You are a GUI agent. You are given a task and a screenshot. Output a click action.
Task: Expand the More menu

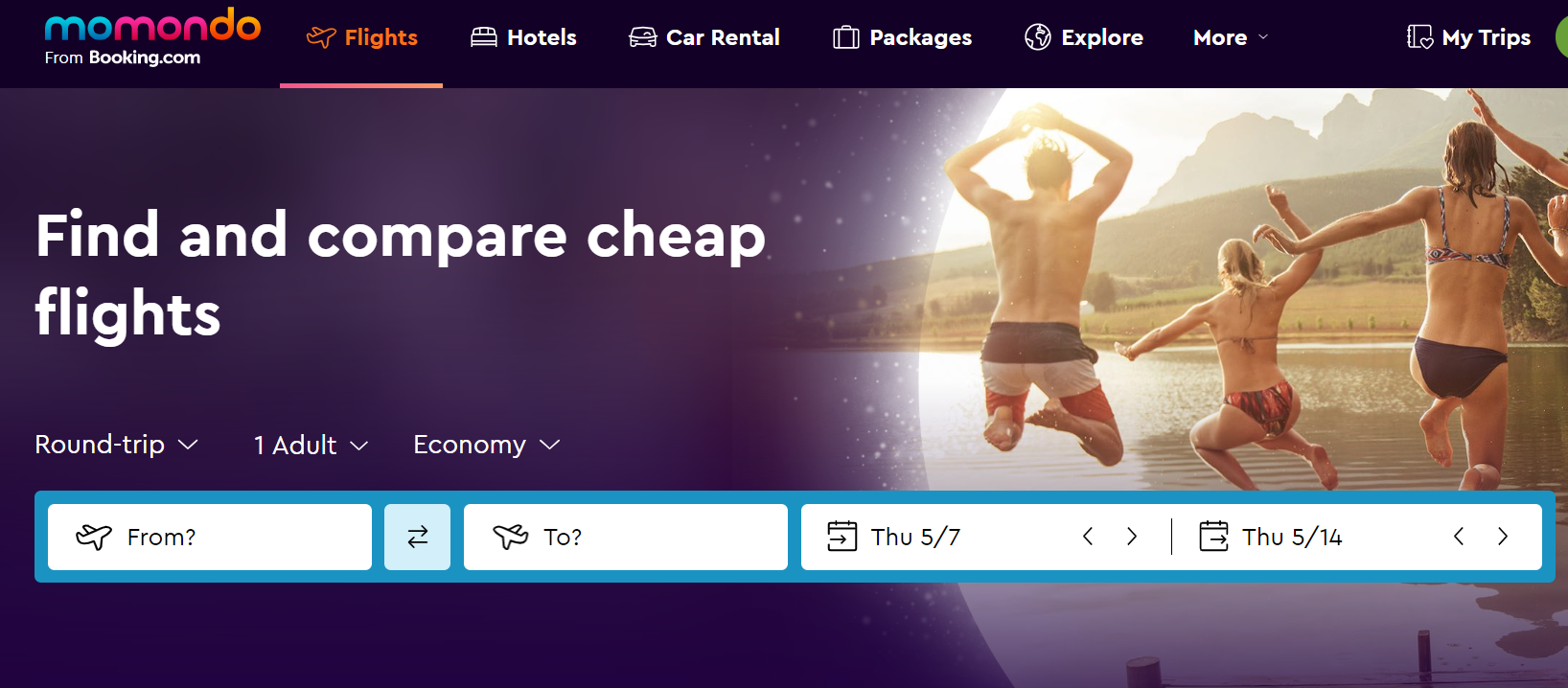tap(1231, 37)
